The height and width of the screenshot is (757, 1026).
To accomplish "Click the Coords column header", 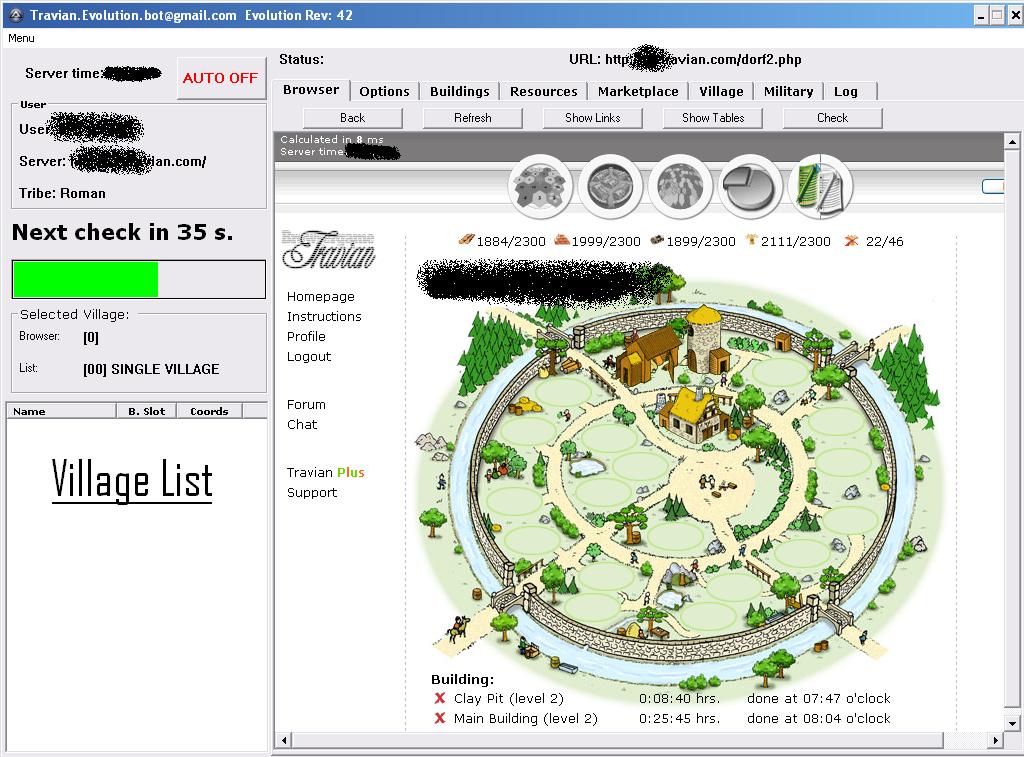I will tap(209, 411).
